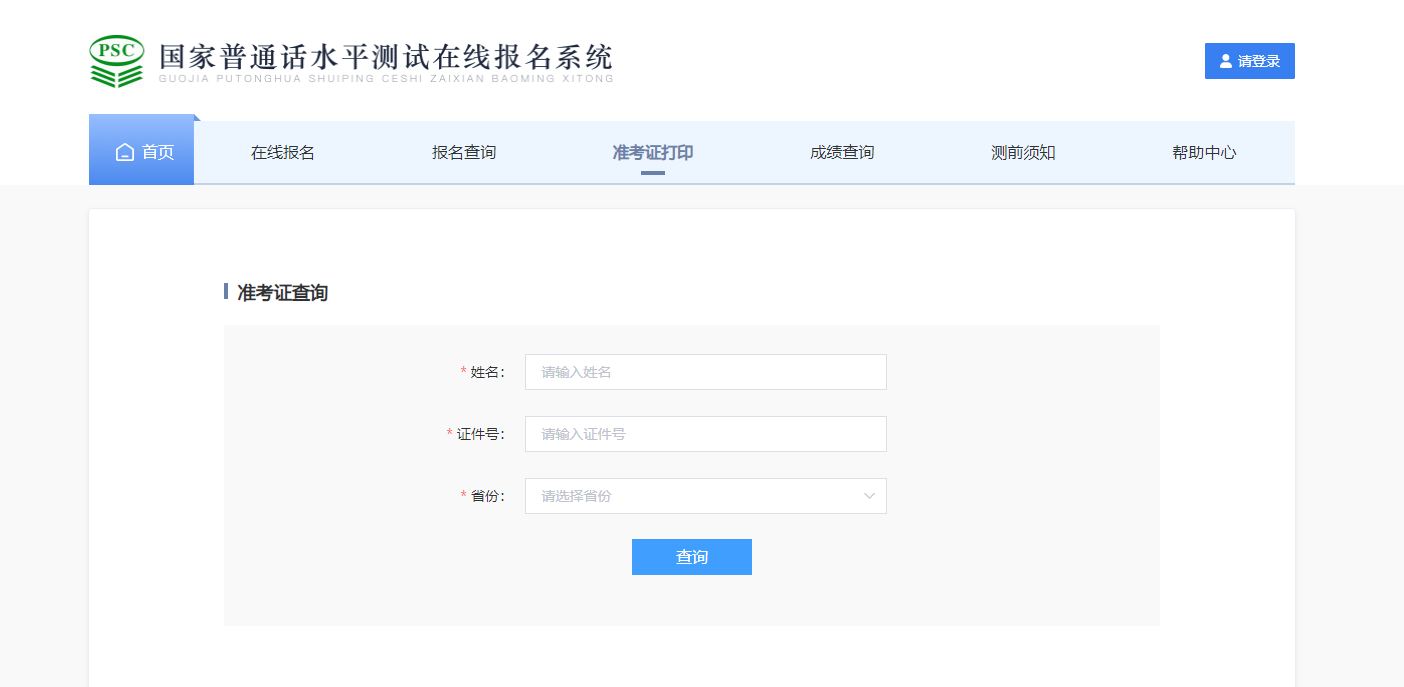
Task: Click the user icon on the login button
Action: [1226, 61]
